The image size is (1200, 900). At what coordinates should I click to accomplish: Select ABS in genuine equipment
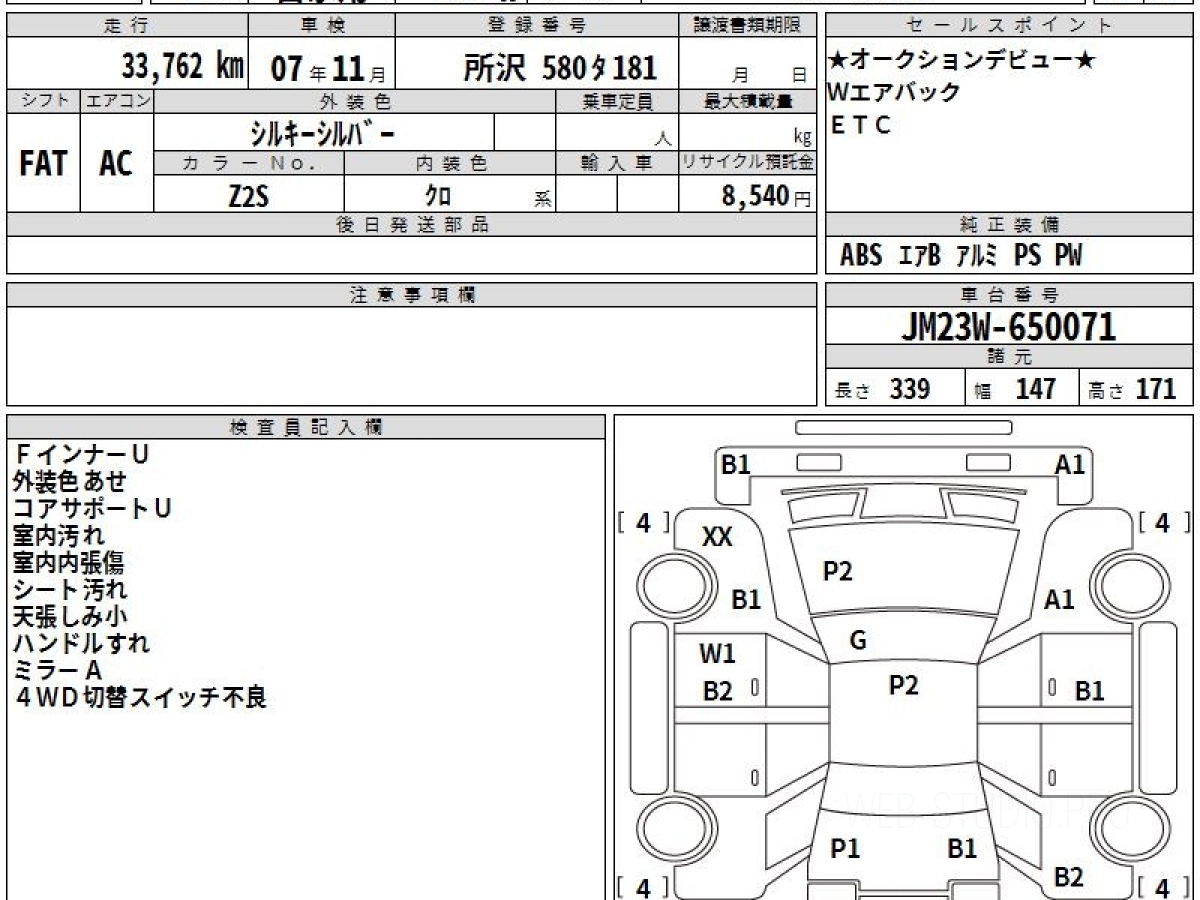coord(861,256)
